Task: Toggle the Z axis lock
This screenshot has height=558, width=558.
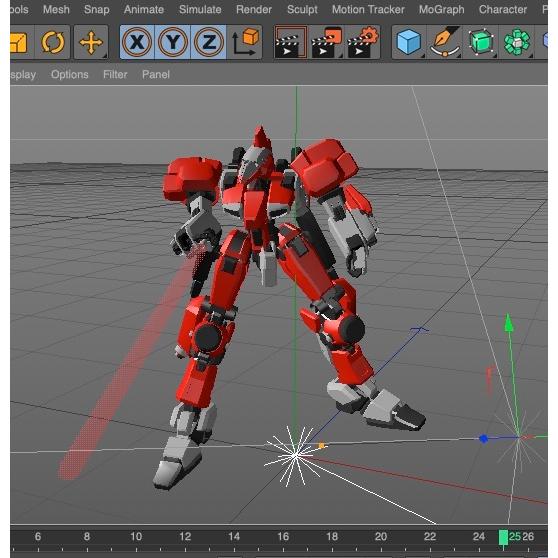Action: (x=209, y=42)
